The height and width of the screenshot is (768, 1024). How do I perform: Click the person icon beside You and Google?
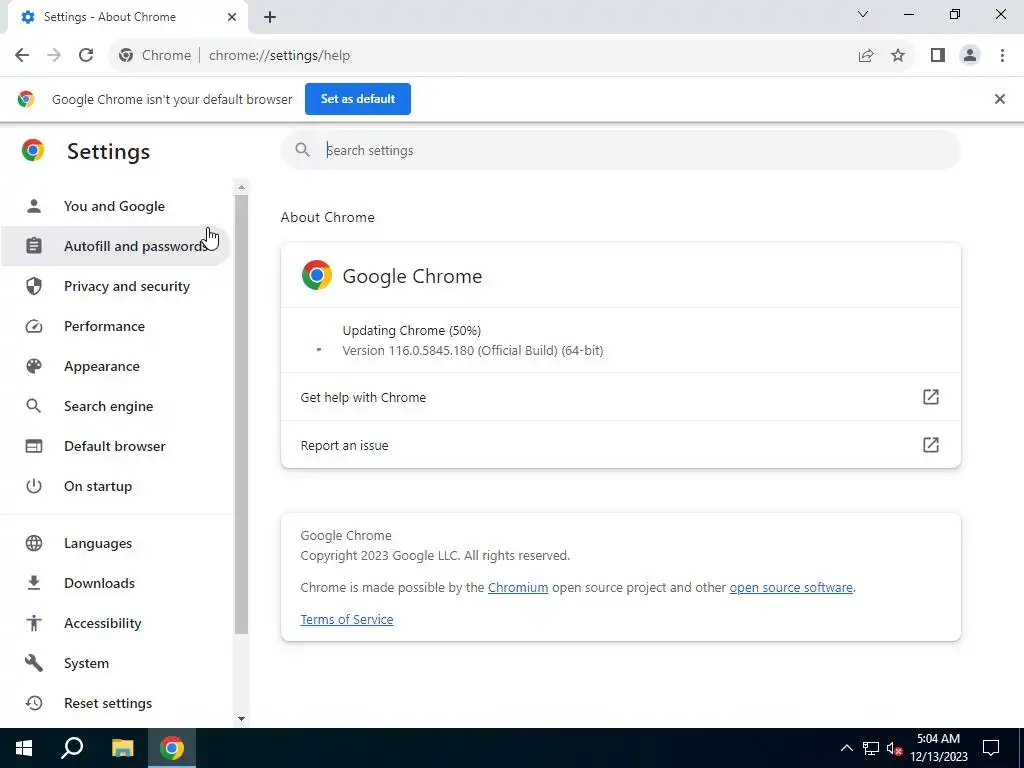coord(34,206)
